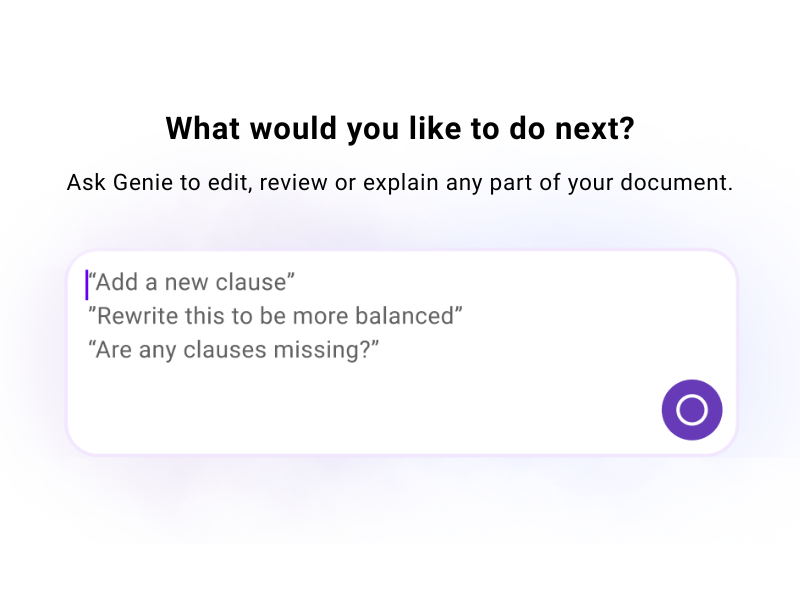The image size is (800, 600).
Task: Click the empty area below the suggestions
Action: tap(350, 410)
